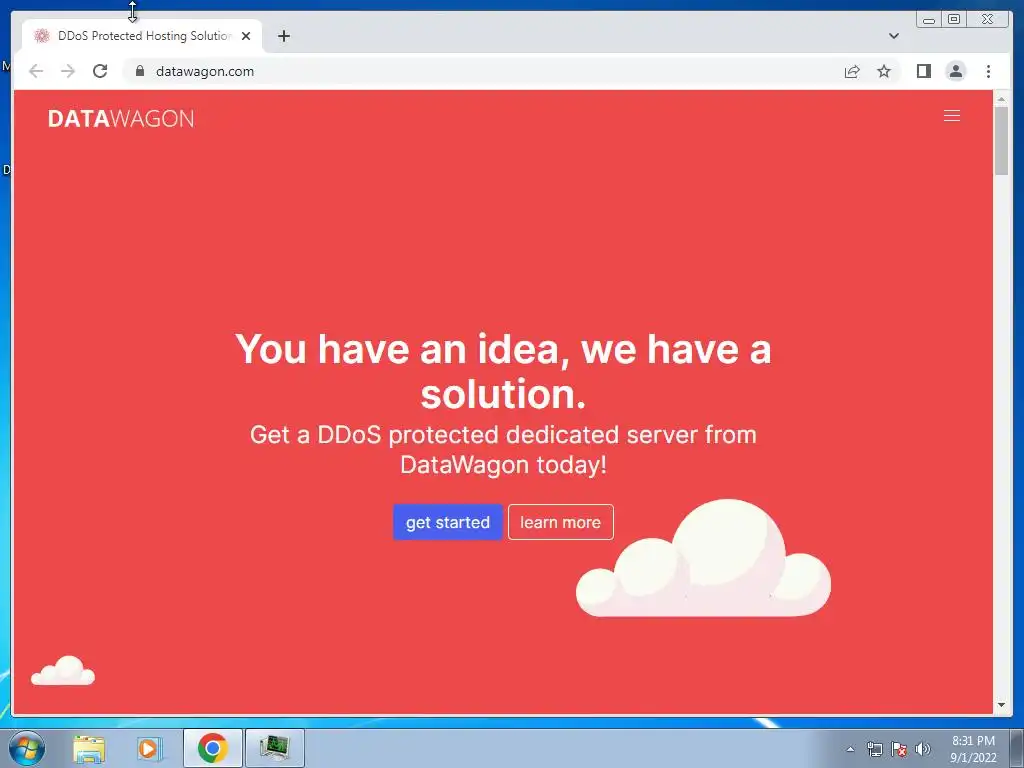Open the monitor app on the taskbar
The image size is (1024, 768).
click(x=274, y=748)
